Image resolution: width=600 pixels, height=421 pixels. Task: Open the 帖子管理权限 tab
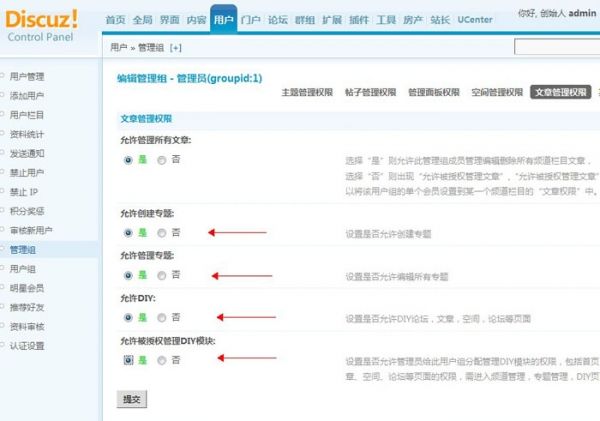(371, 92)
